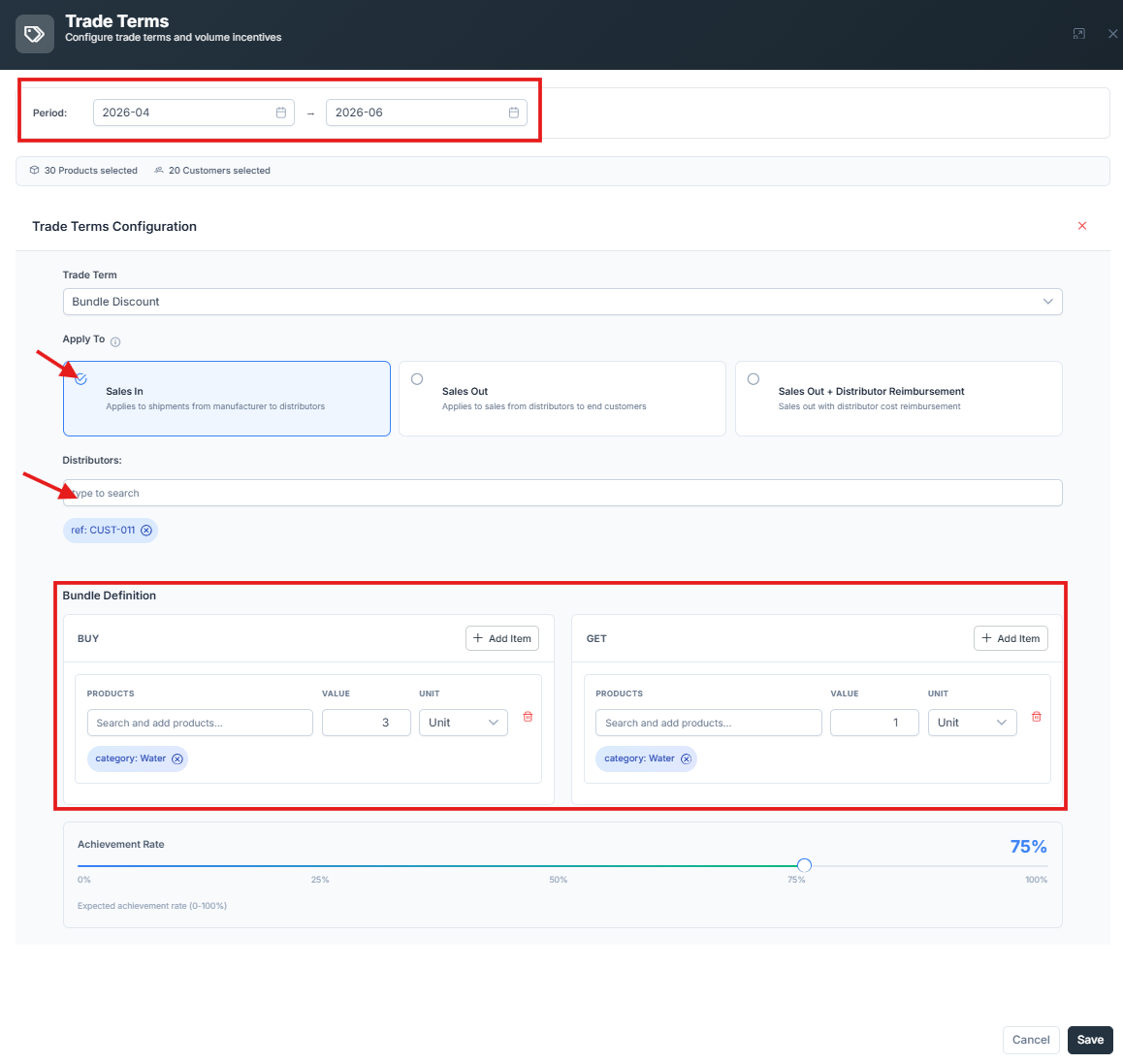This screenshot has width=1123, height=1064.
Task: Select the Sales Out option
Action: (x=562, y=399)
